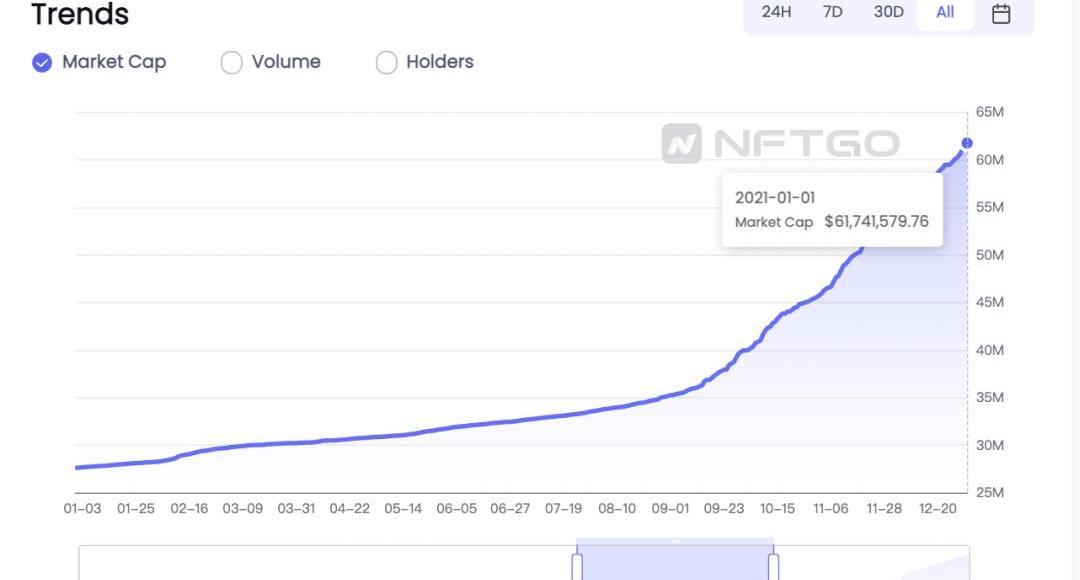Switch to the 7D time range
The width and height of the screenshot is (1080, 580).
point(832,13)
